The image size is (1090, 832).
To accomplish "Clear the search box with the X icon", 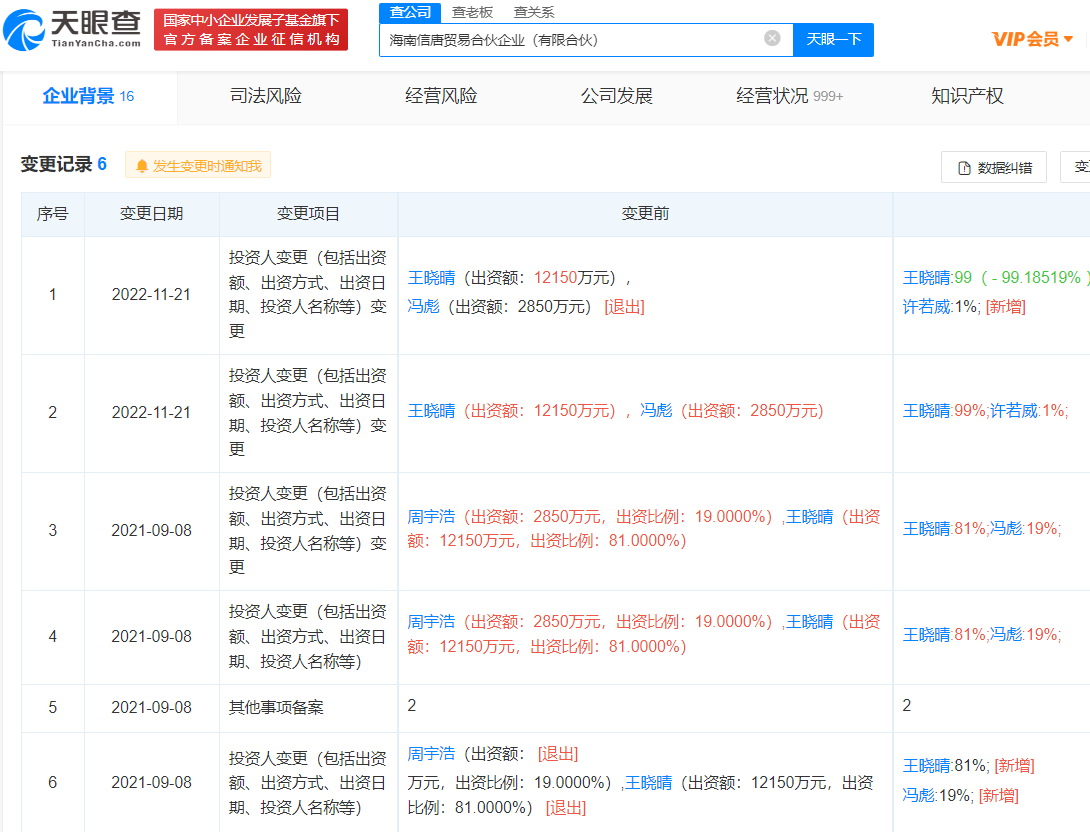I will coord(772,38).
